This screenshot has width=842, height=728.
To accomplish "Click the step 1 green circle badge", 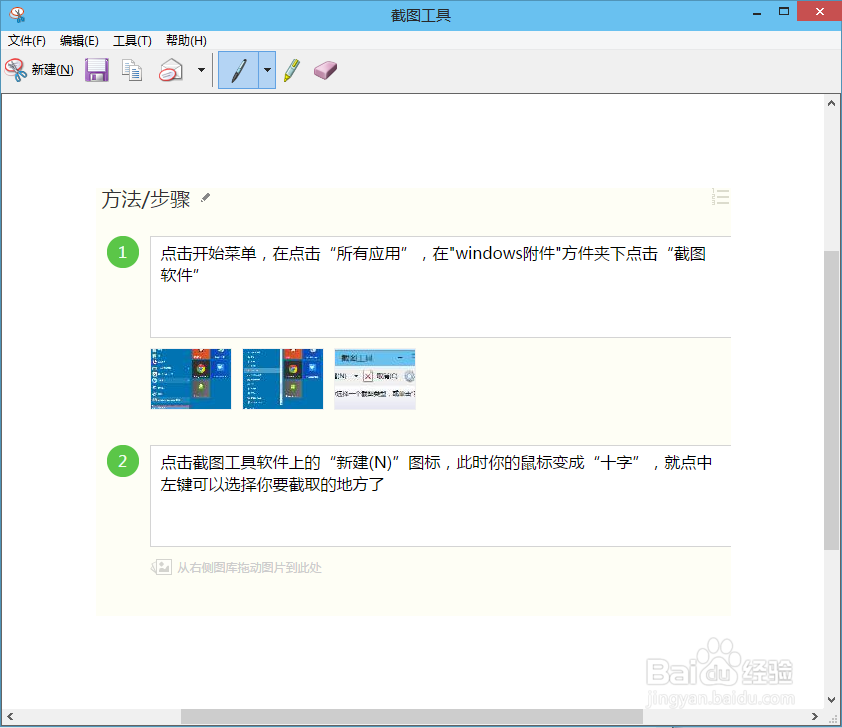I will 122,252.
